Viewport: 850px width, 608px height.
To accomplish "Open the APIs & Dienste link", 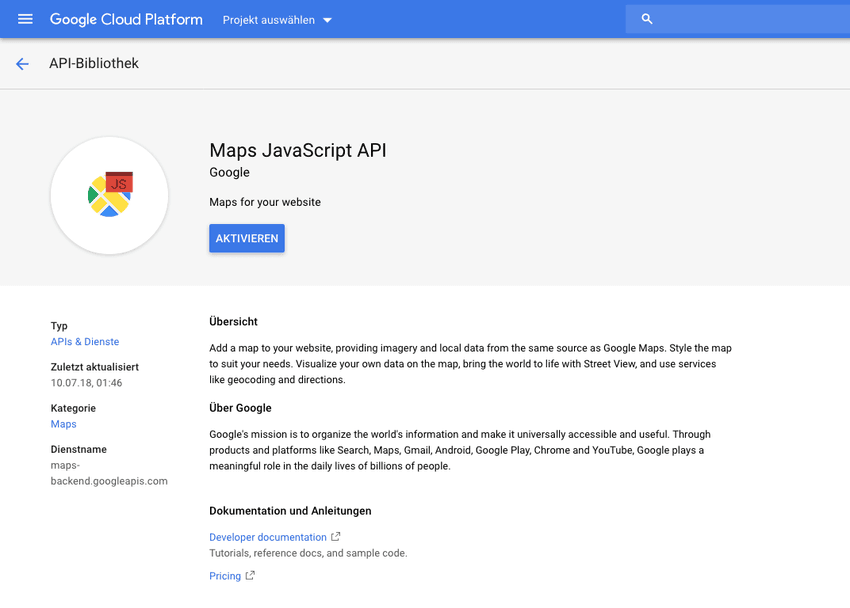I will click(x=85, y=341).
